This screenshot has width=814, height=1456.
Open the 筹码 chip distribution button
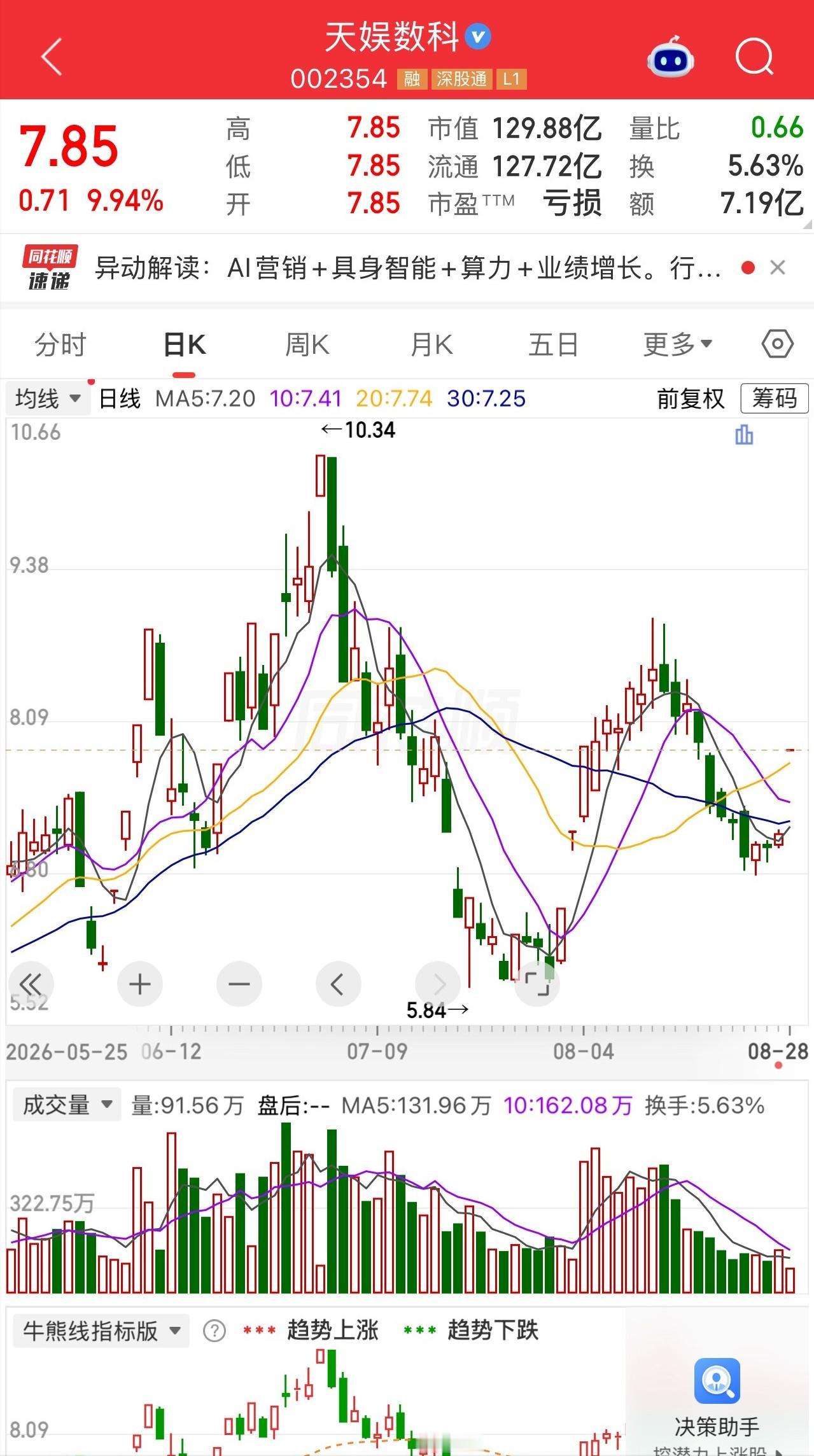point(775,399)
